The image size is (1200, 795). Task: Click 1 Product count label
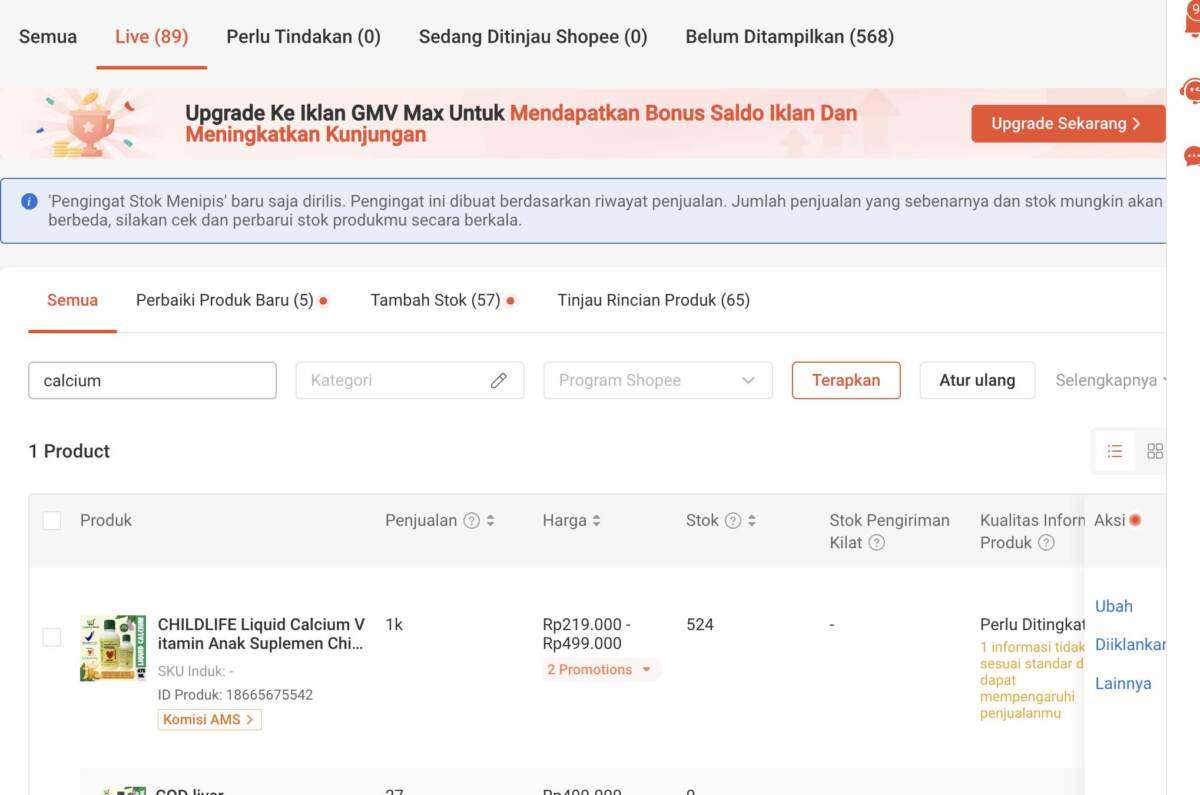click(x=69, y=451)
